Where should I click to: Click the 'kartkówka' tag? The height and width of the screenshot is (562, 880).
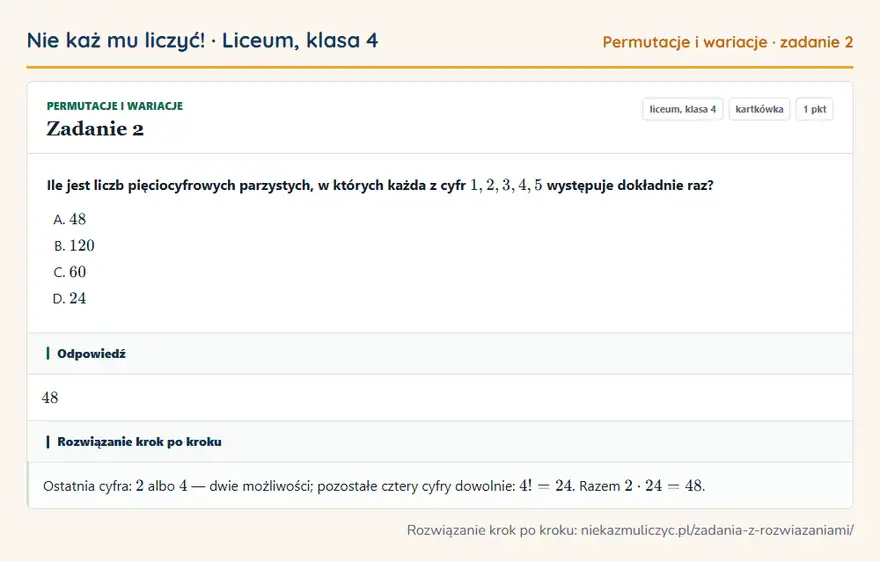[x=759, y=109]
